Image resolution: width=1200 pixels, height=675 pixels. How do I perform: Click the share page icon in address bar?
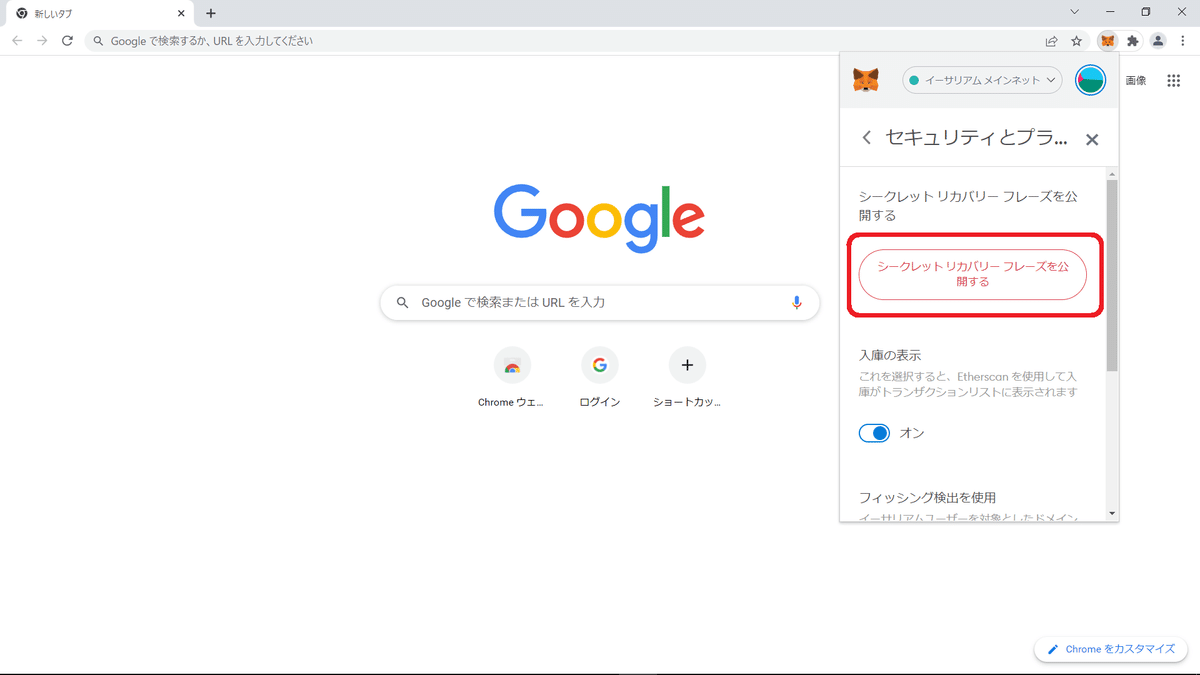tap(1051, 41)
